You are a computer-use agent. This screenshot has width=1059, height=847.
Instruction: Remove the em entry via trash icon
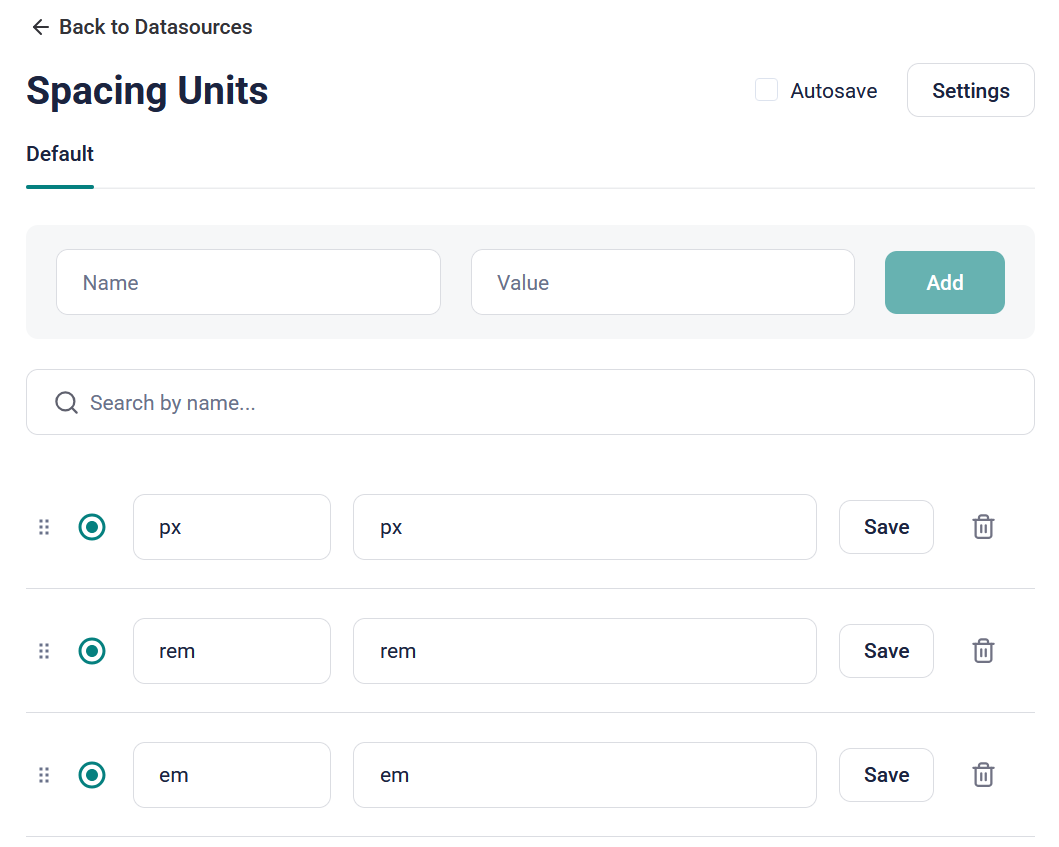983,775
